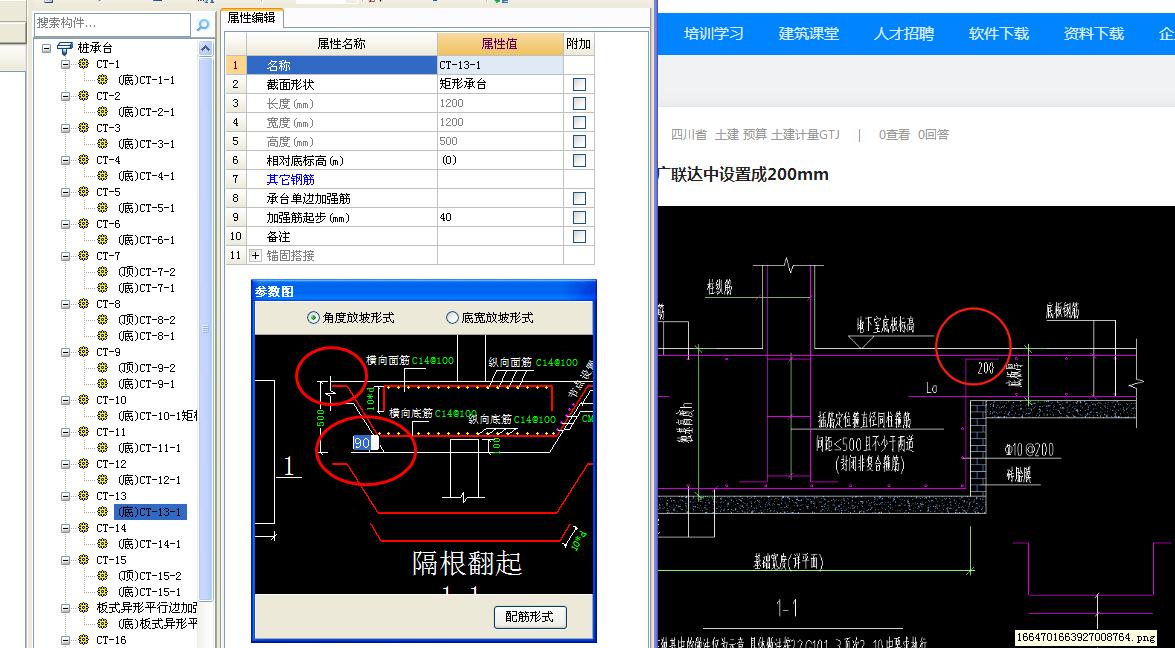Viewport: 1175px width, 648px height.
Task: Collapse the CT-4 tree node
Action: click(65, 160)
